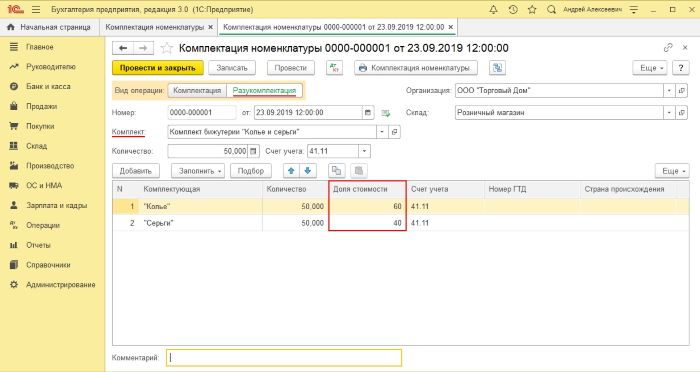The image size is (700, 372).
Task: Print Комплектация номенклатуры form
Action: 416,68
